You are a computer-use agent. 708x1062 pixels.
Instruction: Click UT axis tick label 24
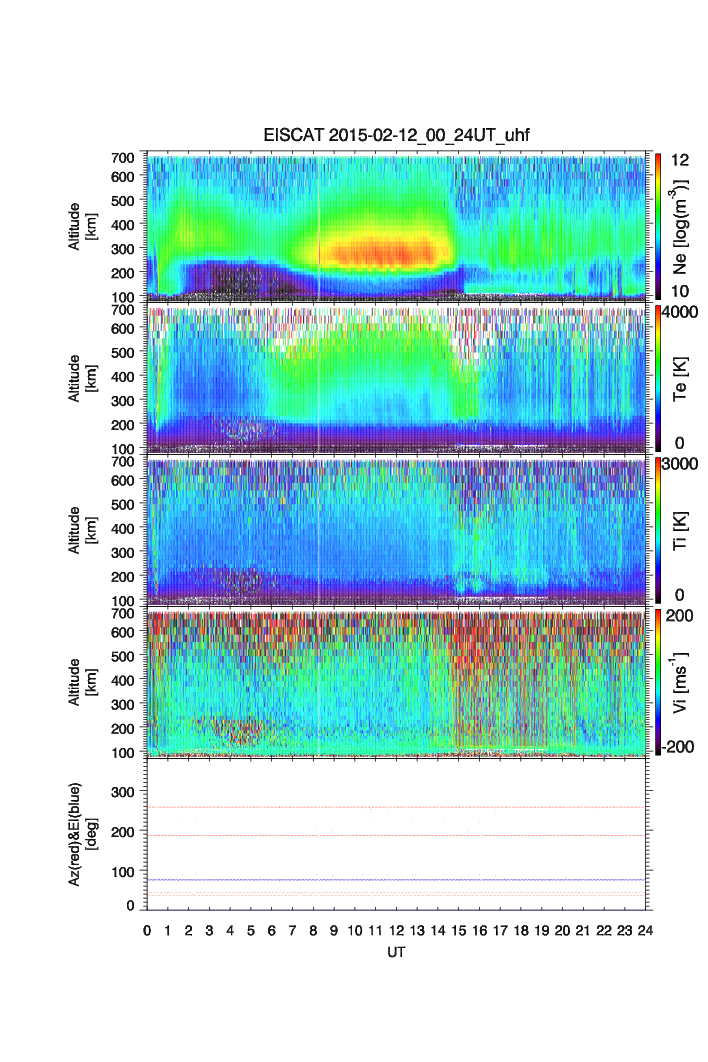click(x=645, y=931)
